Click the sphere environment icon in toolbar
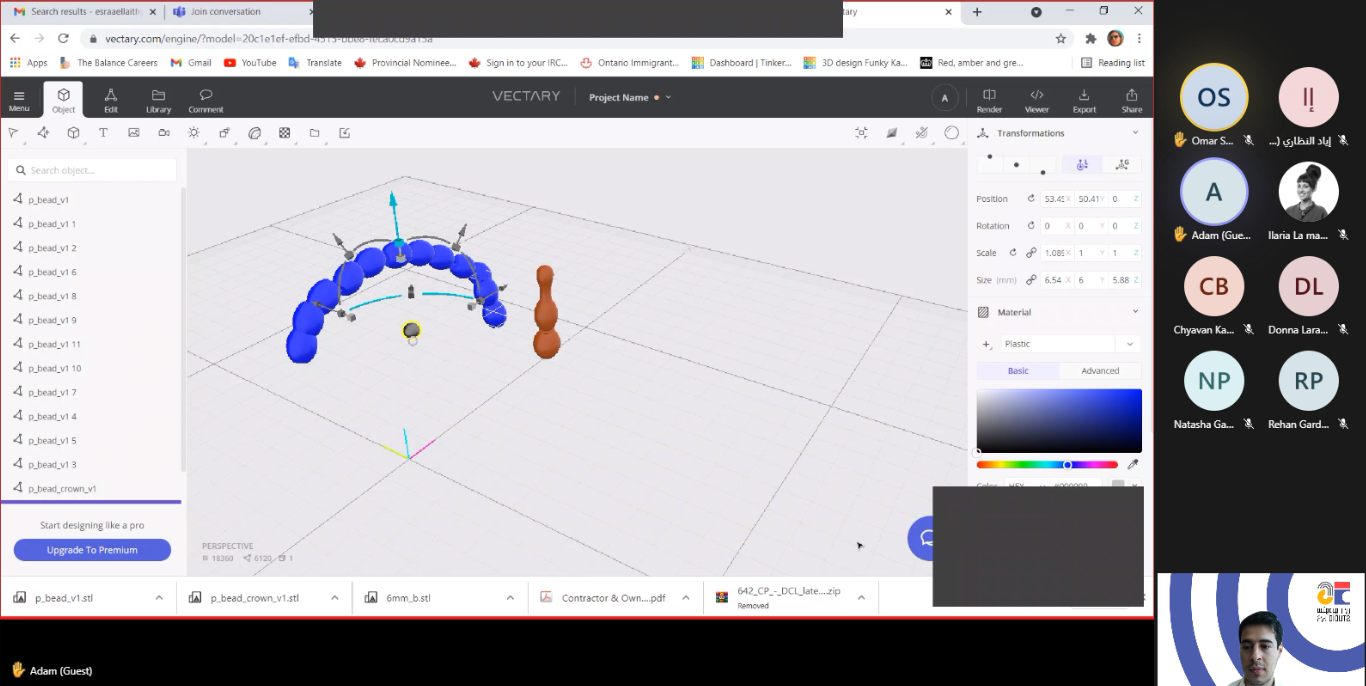1366x686 pixels. (x=952, y=132)
